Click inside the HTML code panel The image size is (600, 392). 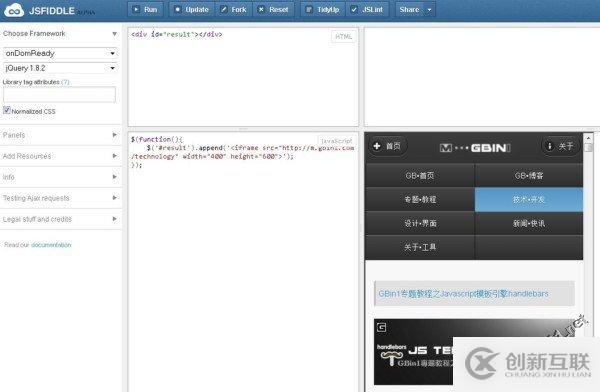pyautogui.click(x=243, y=77)
